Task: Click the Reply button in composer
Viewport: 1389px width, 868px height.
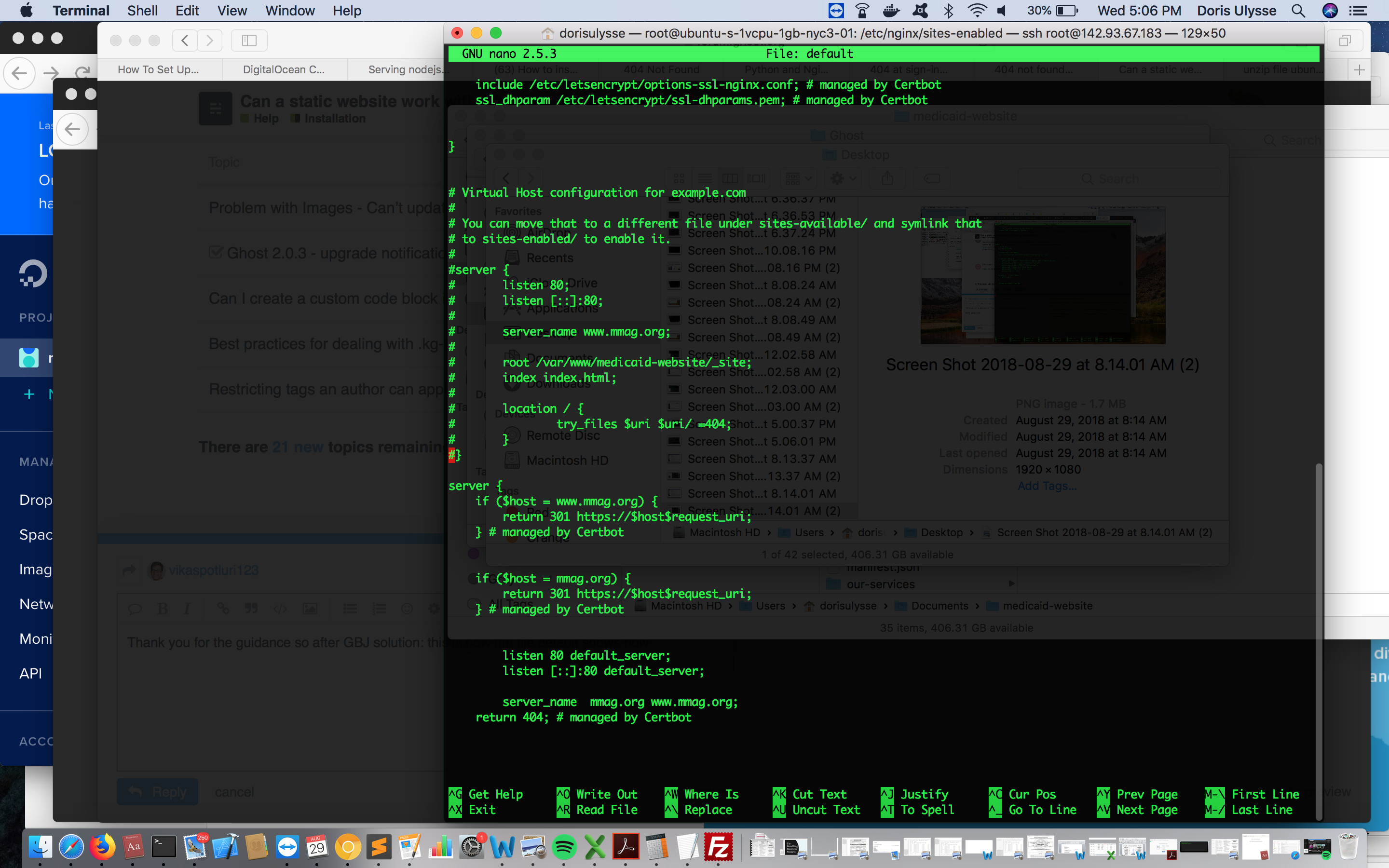Action: tap(158, 792)
